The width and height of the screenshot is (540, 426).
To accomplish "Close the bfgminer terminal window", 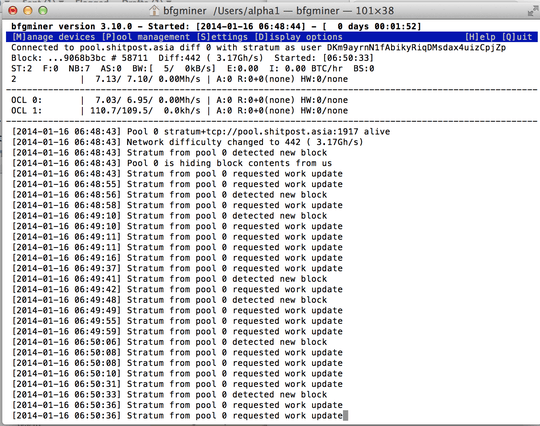I will point(13,11).
